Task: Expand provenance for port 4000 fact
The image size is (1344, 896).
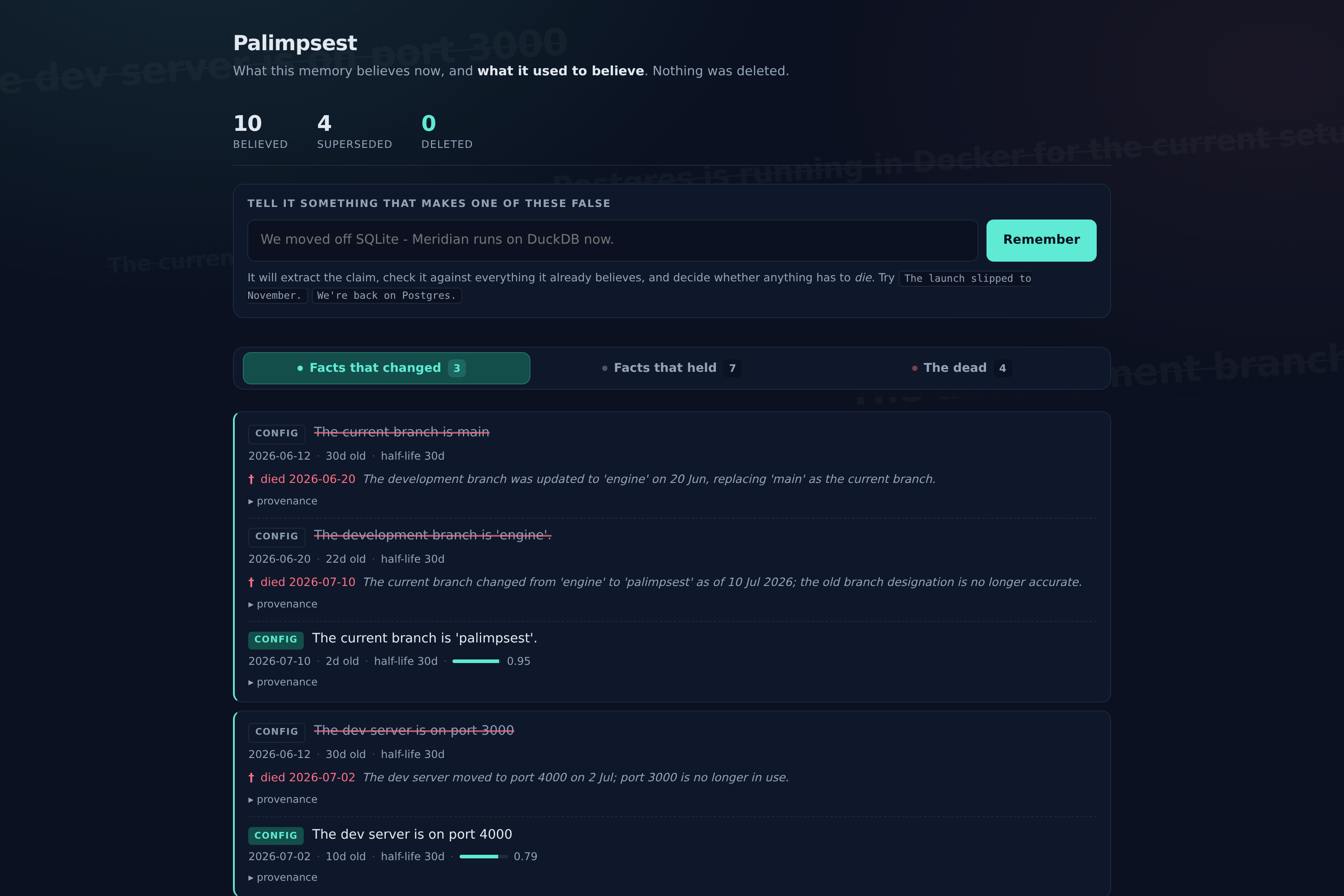Action: pos(283,878)
